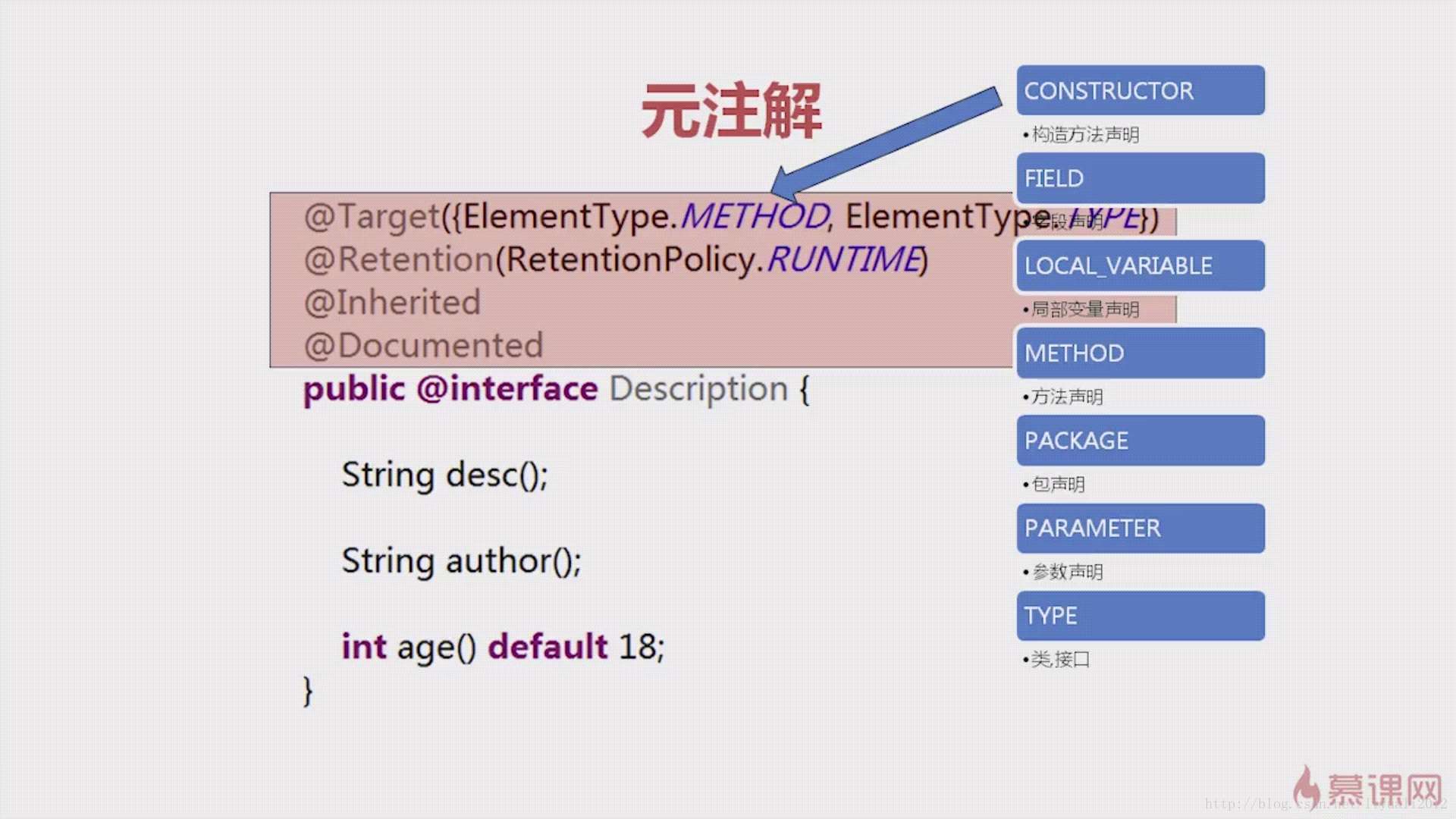Click the CONSTRUCTOR element type icon
Image resolution: width=1456 pixels, height=819 pixels.
coord(1140,91)
